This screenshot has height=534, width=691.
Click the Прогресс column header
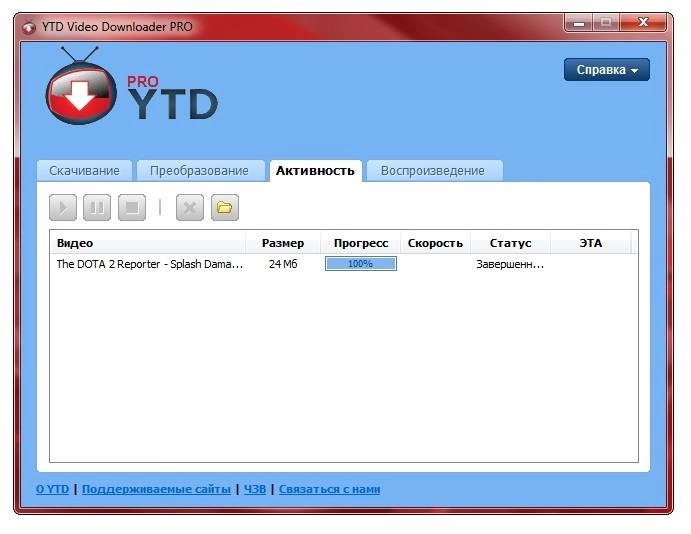[361, 243]
